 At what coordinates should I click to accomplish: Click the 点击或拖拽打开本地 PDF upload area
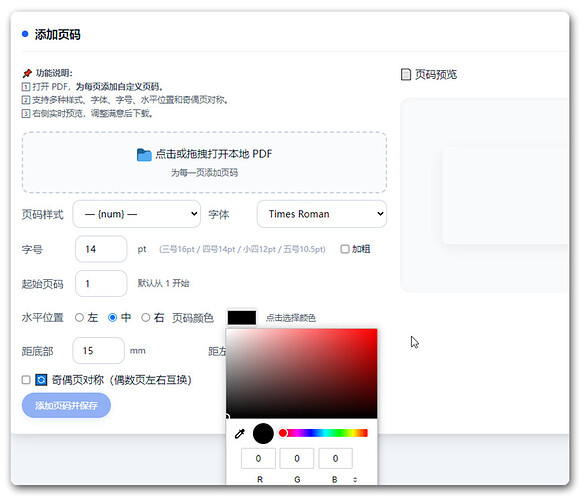[204, 162]
